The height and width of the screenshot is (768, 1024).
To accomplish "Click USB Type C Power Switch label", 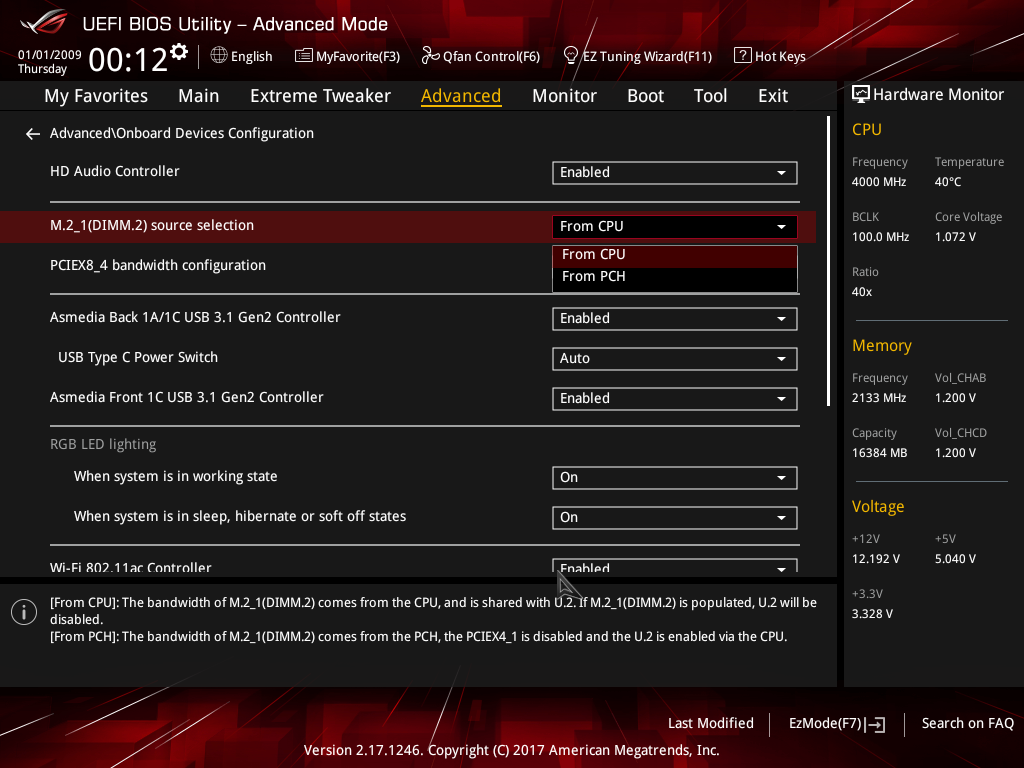I will pyautogui.click(x=138, y=358).
